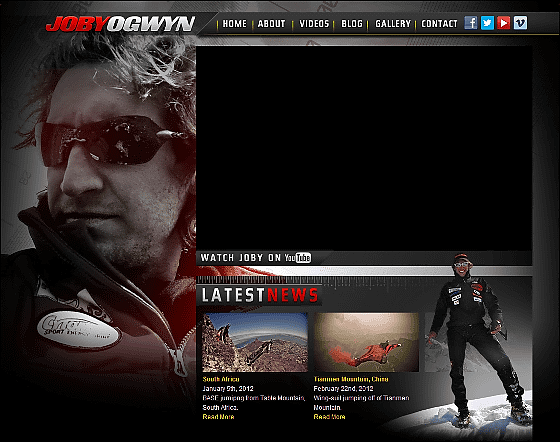
Task: Click the YouTube logo under the video
Action: point(298,258)
